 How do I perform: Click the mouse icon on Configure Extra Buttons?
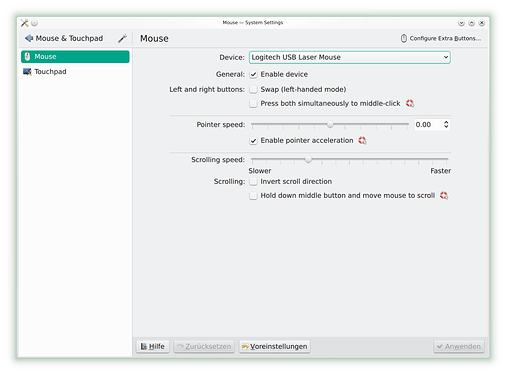point(404,38)
